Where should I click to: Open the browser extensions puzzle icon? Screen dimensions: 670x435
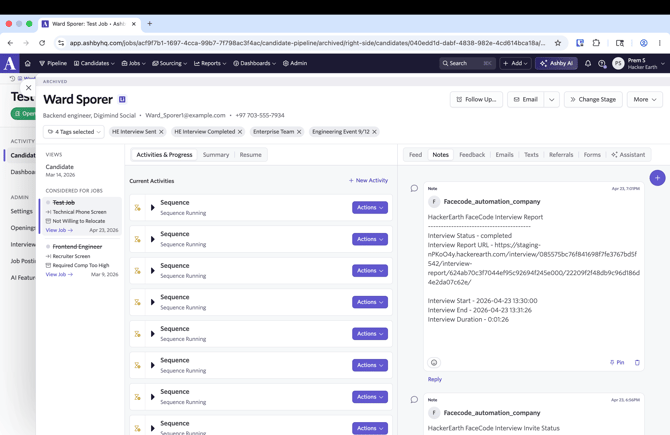(x=596, y=43)
